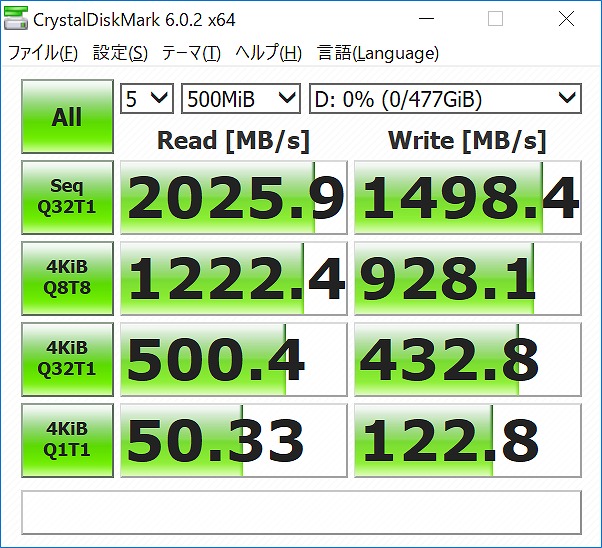
Task: Click the Write [MB/s] column header
Action: (467, 141)
